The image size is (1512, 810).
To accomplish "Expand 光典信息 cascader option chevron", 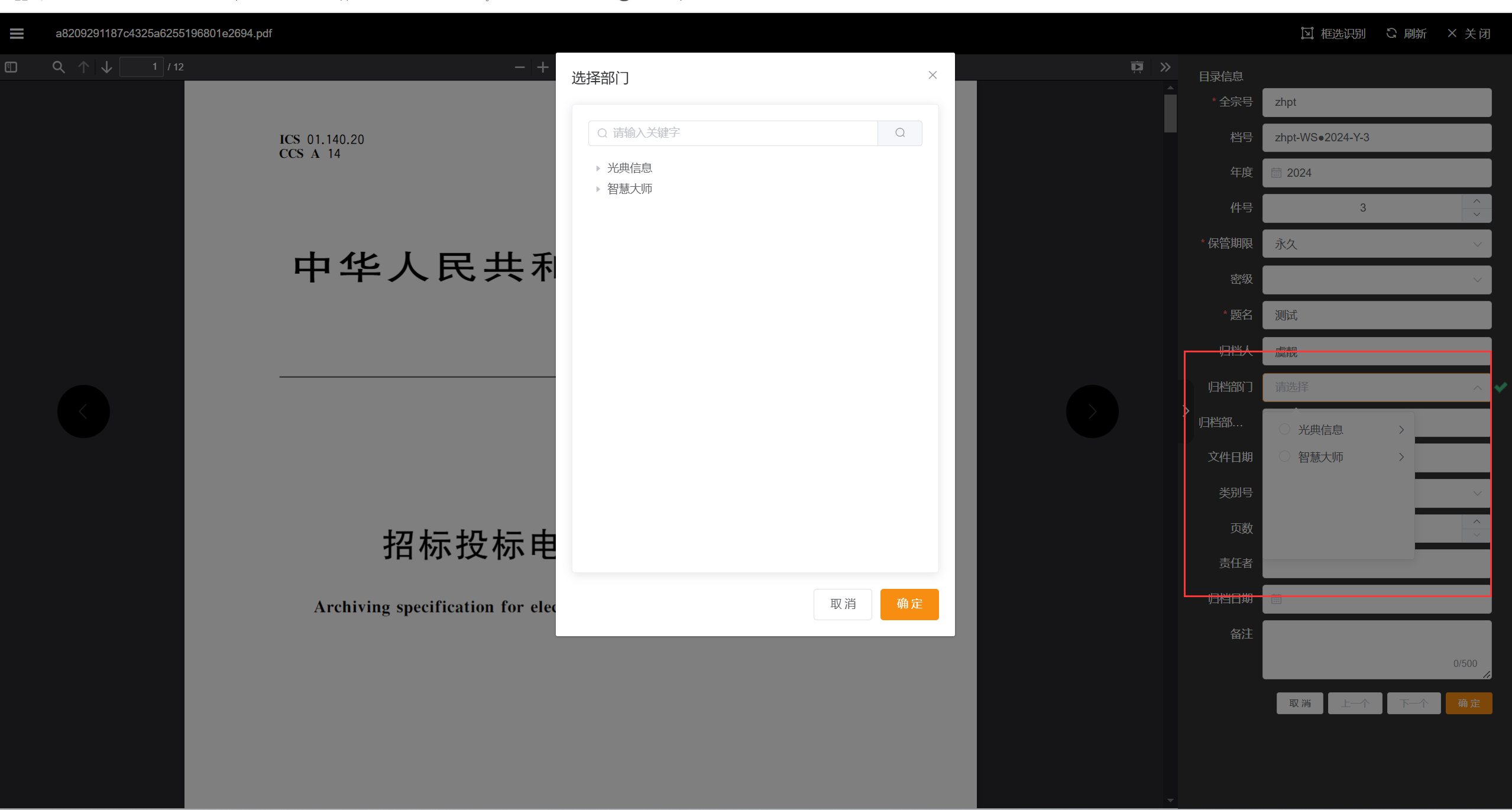I will [x=1401, y=430].
